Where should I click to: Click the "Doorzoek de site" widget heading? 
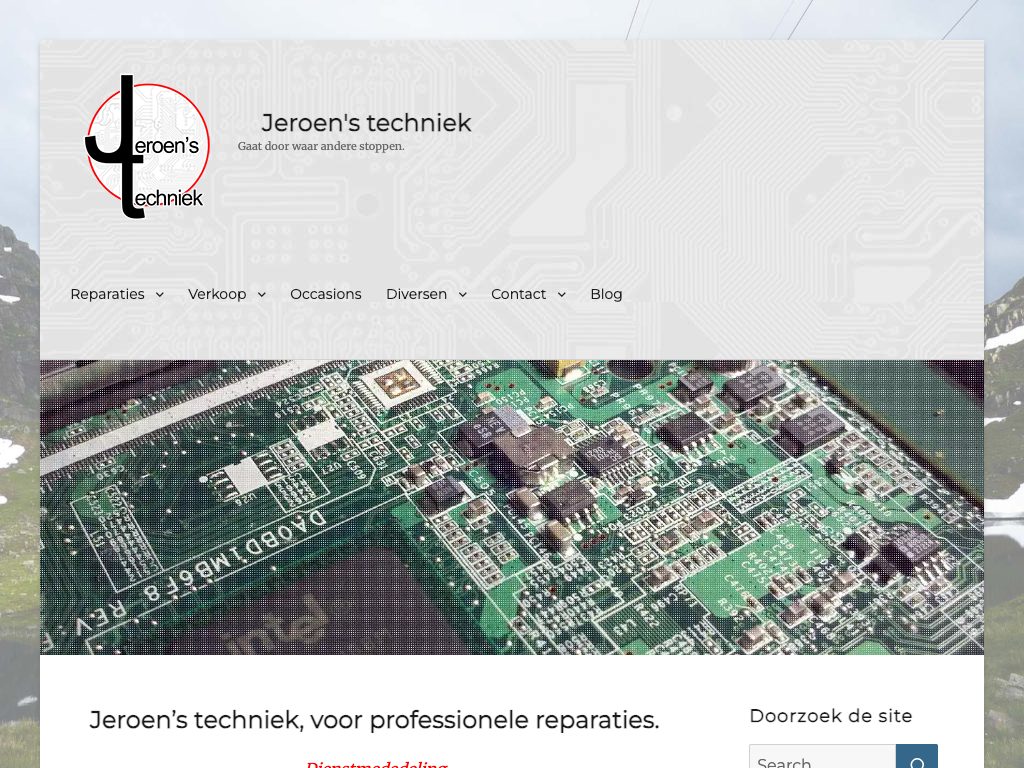830,716
